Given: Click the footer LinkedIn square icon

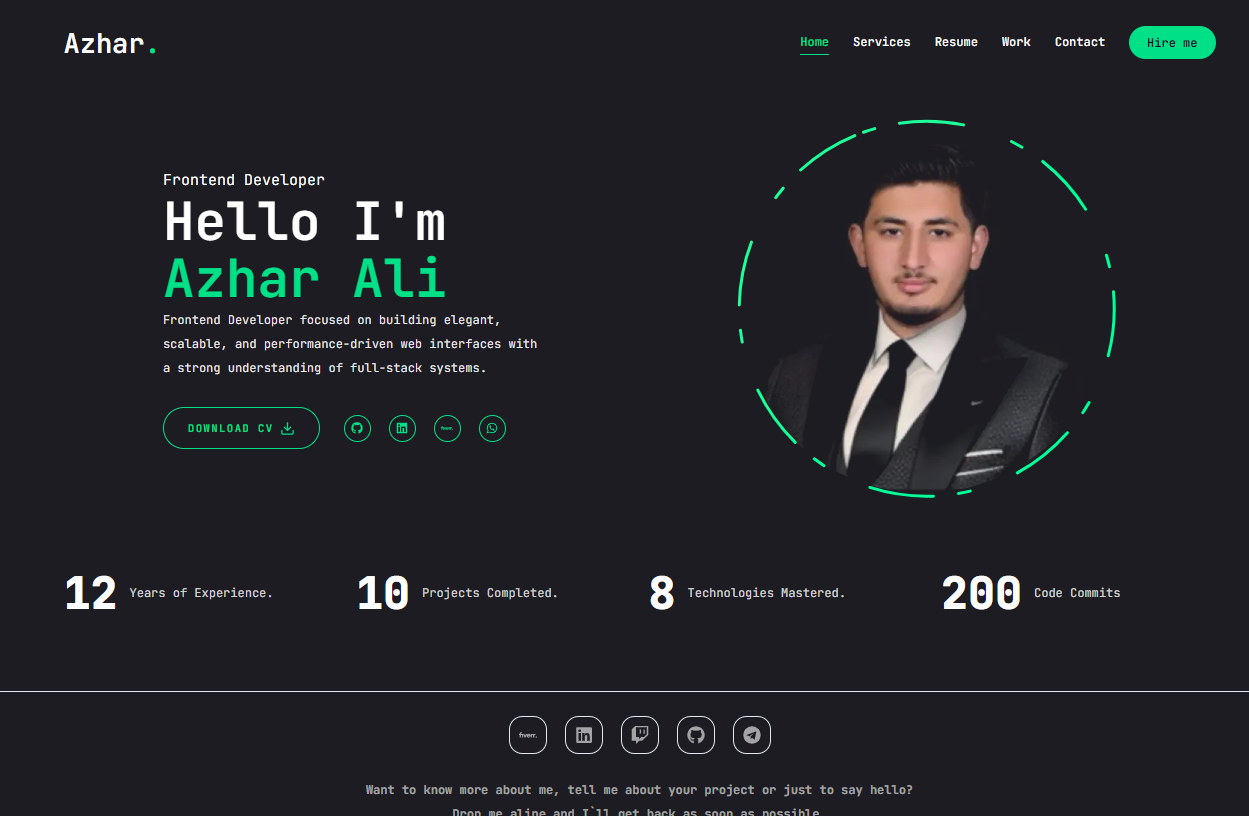Looking at the screenshot, I should (x=584, y=735).
